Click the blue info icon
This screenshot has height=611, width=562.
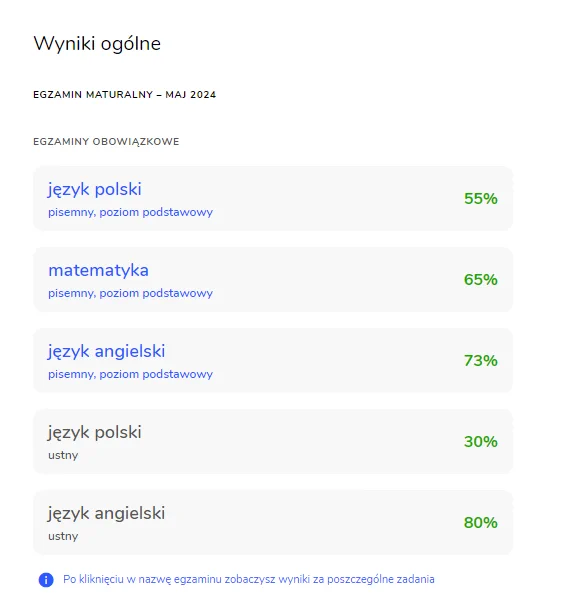pyautogui.click(x=46, y=579)
